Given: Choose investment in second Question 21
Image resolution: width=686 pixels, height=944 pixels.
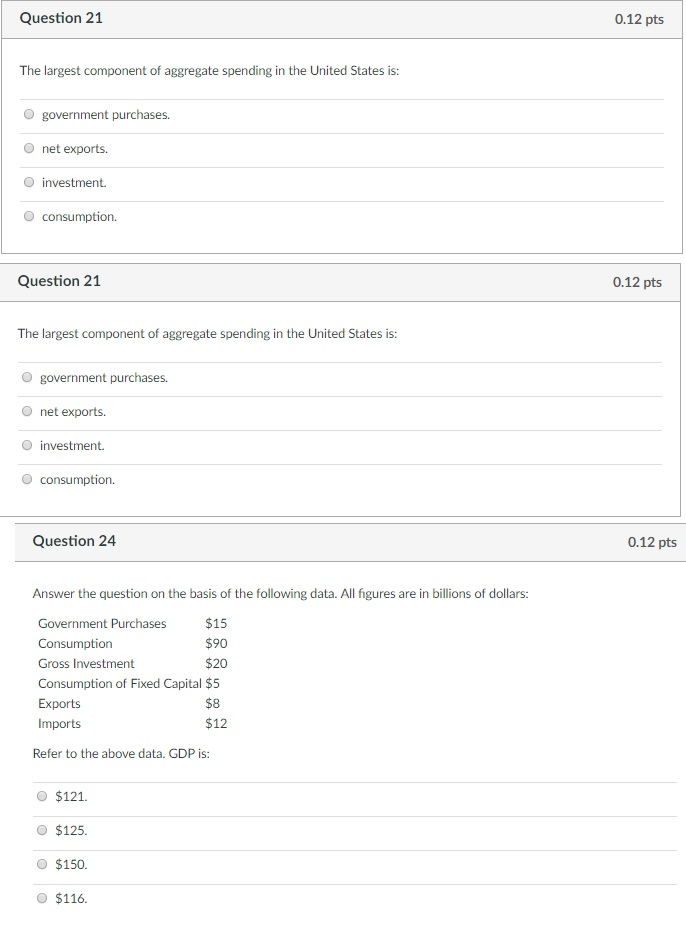Looking at the screenshot, I should coord(26,445).
